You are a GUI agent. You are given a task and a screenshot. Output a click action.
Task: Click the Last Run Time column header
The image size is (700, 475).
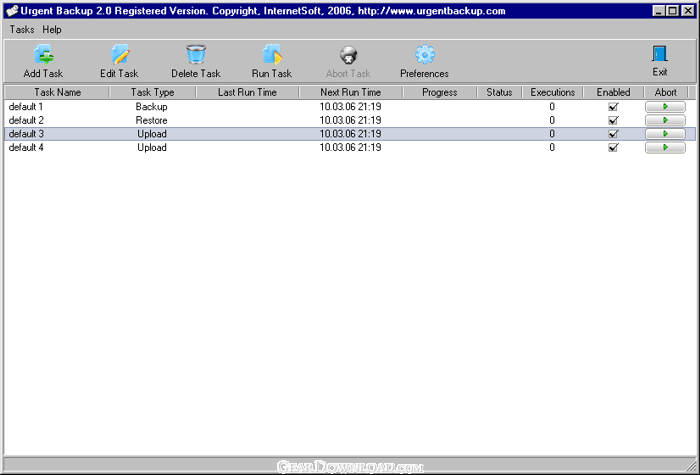tap(247, 92)
